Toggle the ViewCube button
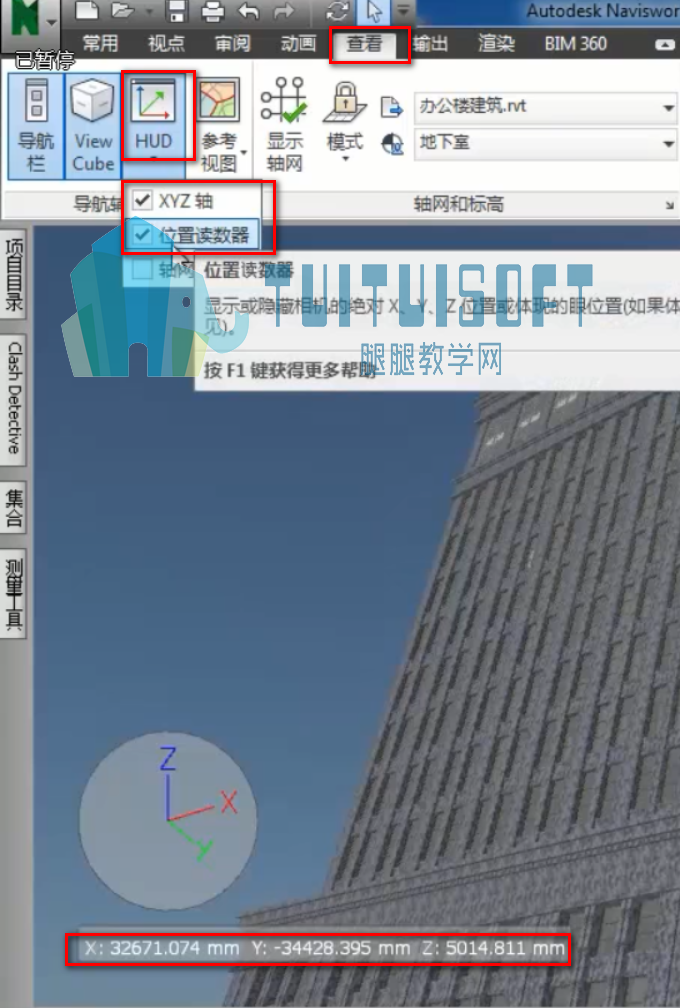 [x=93, y=125]
